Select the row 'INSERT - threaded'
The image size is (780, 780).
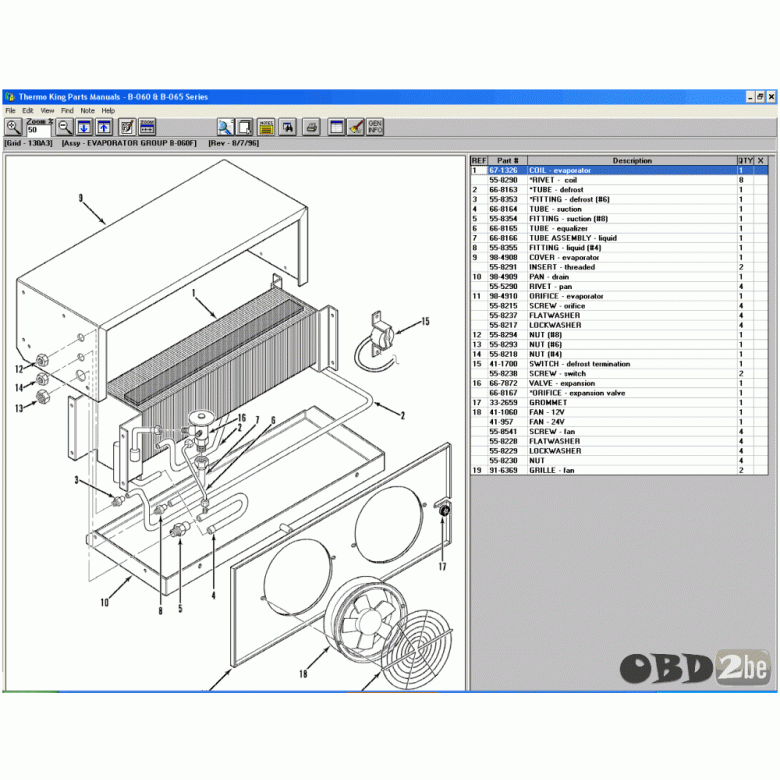click(x=619, y=267)
